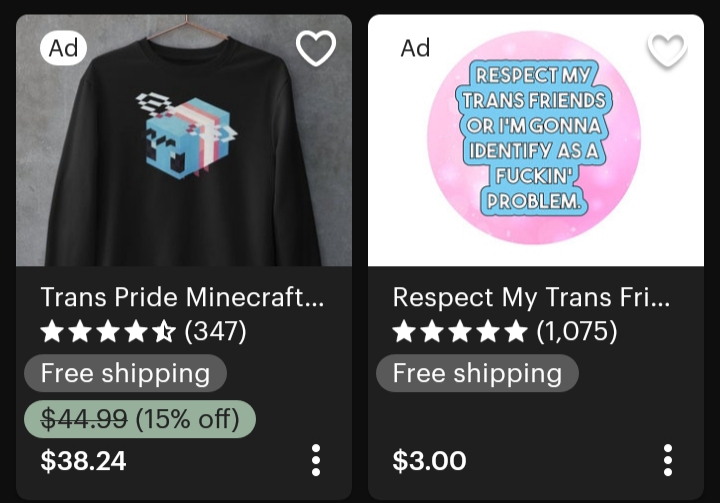Open more options for the $3.00 sticker

(668, 460)
